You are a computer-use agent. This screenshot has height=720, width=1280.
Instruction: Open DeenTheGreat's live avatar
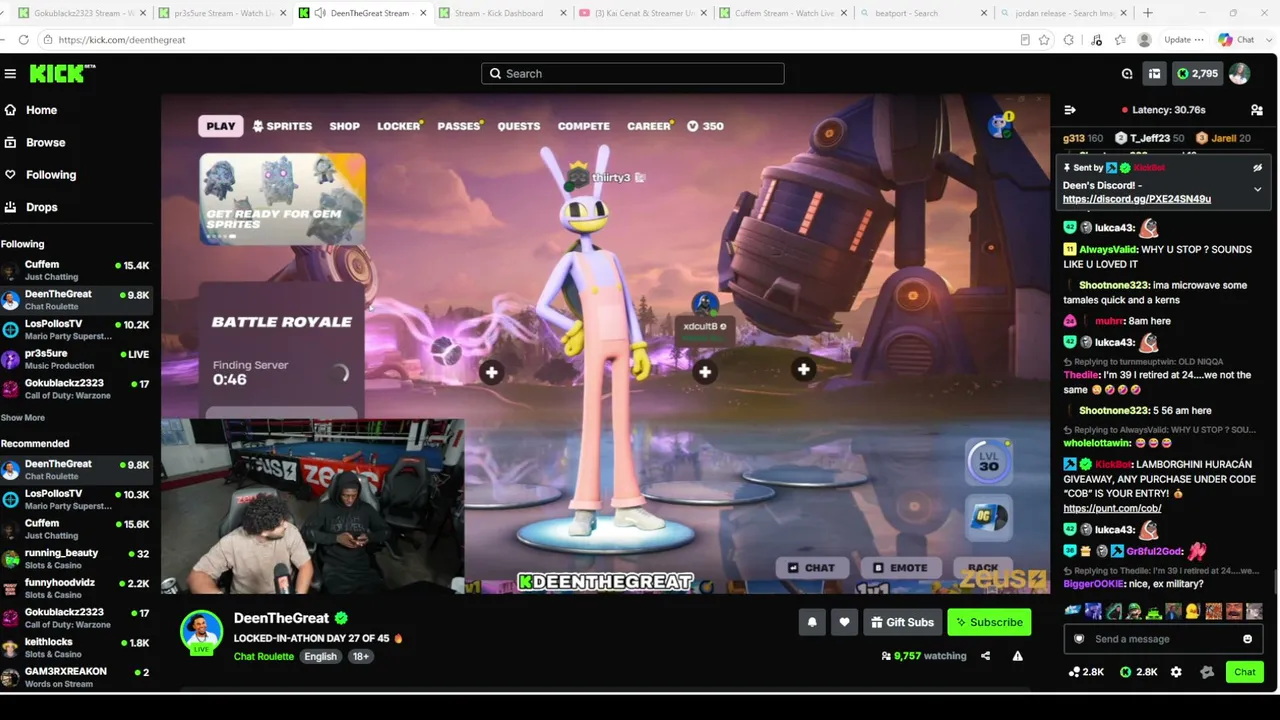[201, 632]
